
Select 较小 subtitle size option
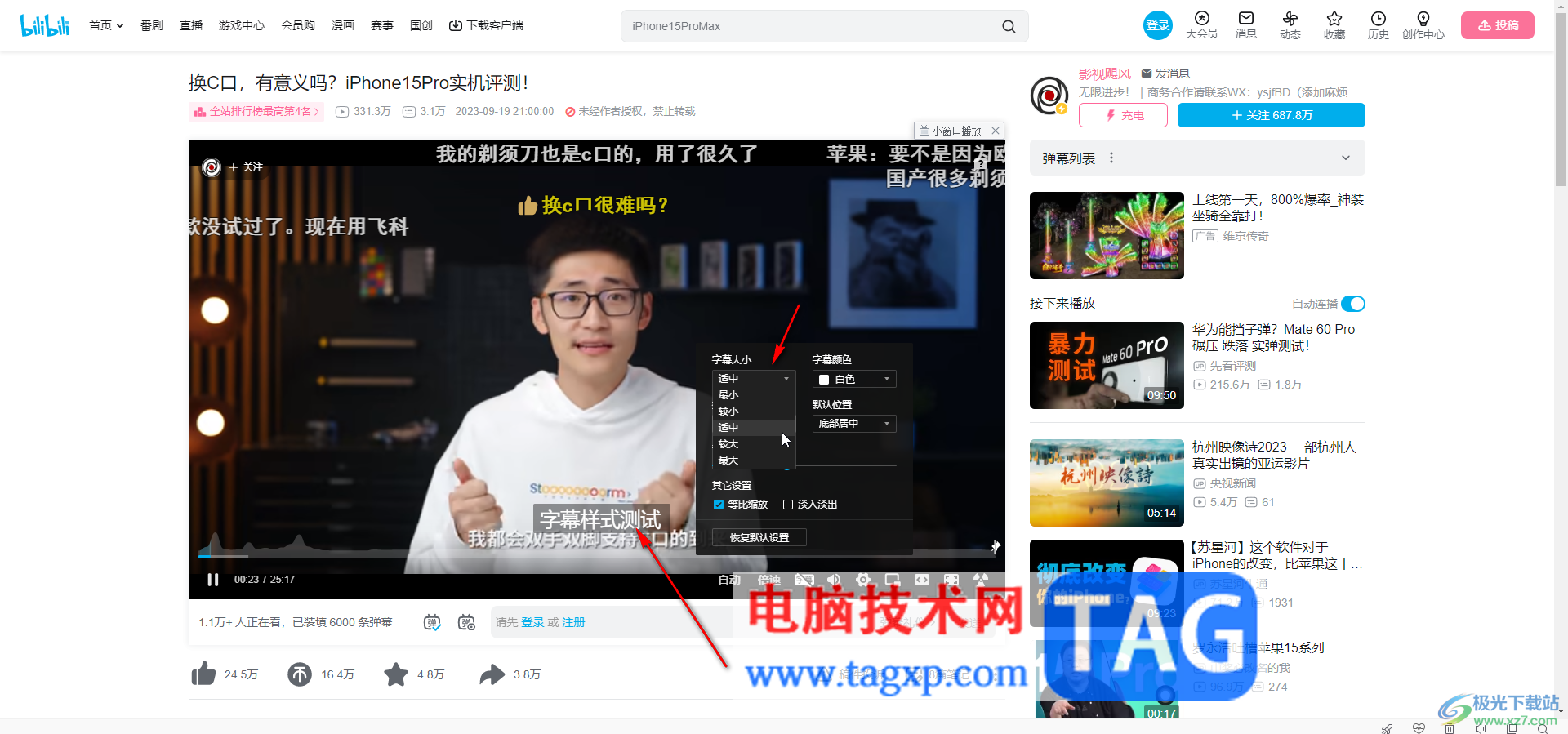754,411
